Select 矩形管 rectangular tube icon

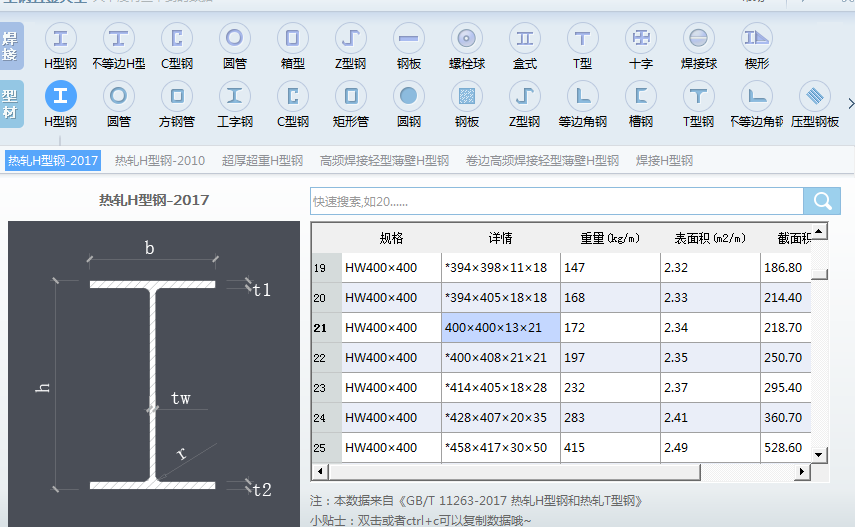[x=350, y=97]
